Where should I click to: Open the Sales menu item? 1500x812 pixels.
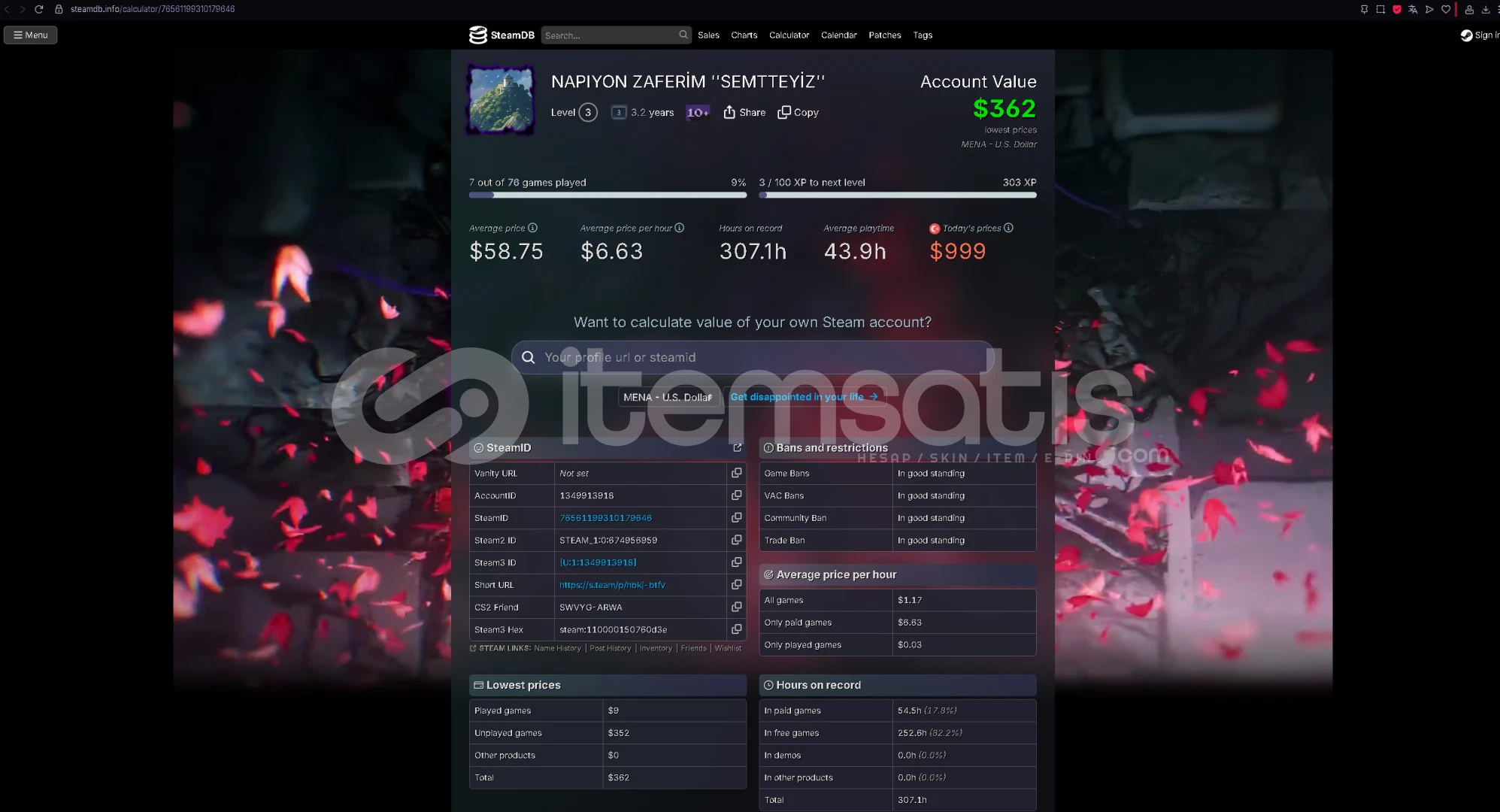(x=708, y=35)
